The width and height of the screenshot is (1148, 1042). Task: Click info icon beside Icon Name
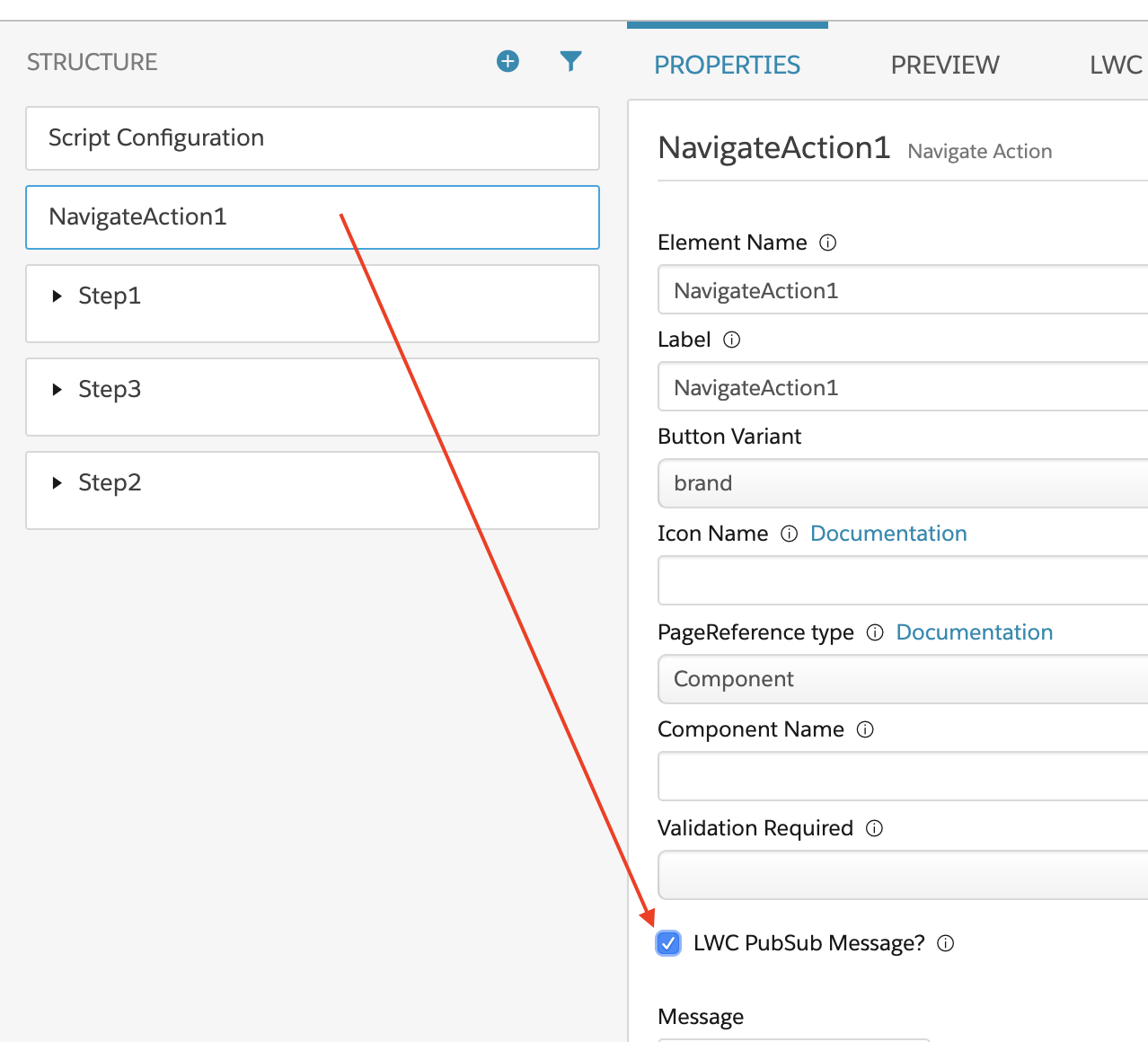(x=789, y=534)
